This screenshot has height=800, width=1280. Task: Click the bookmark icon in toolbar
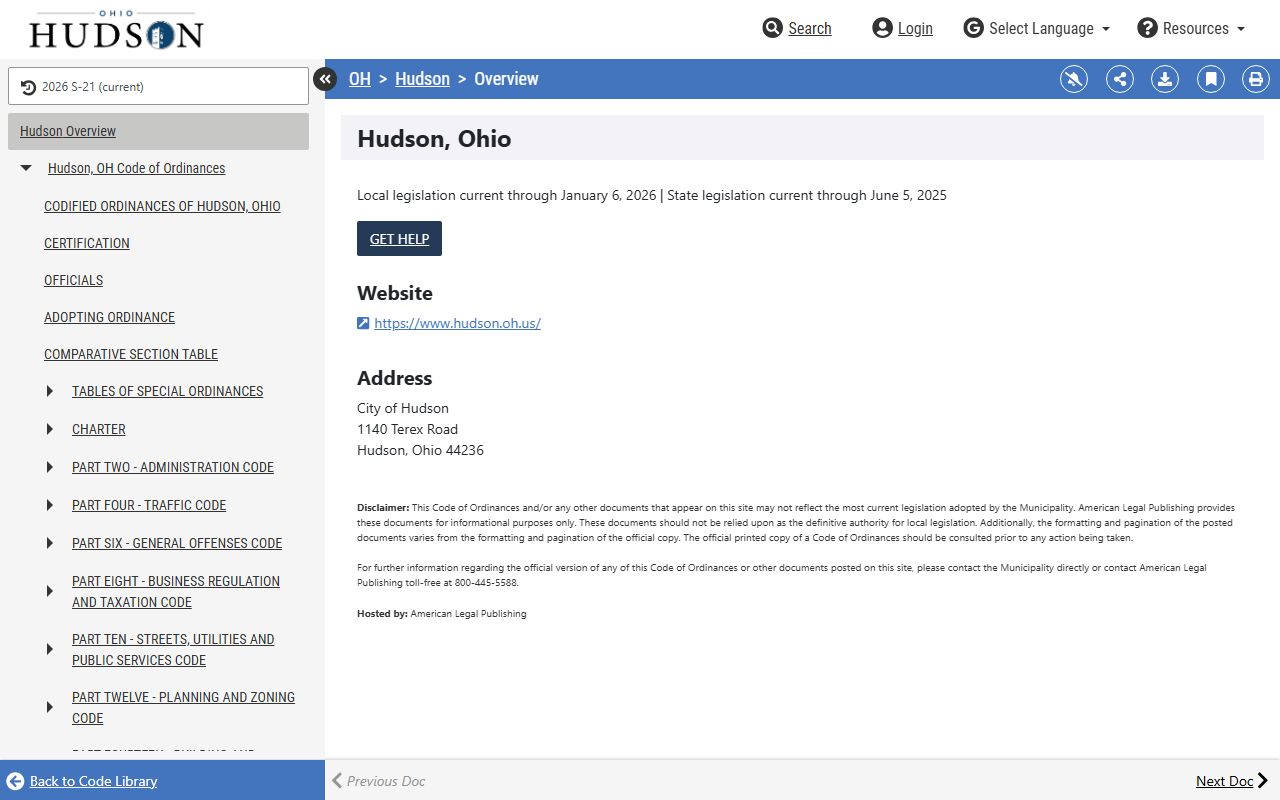click(1211, 79)
